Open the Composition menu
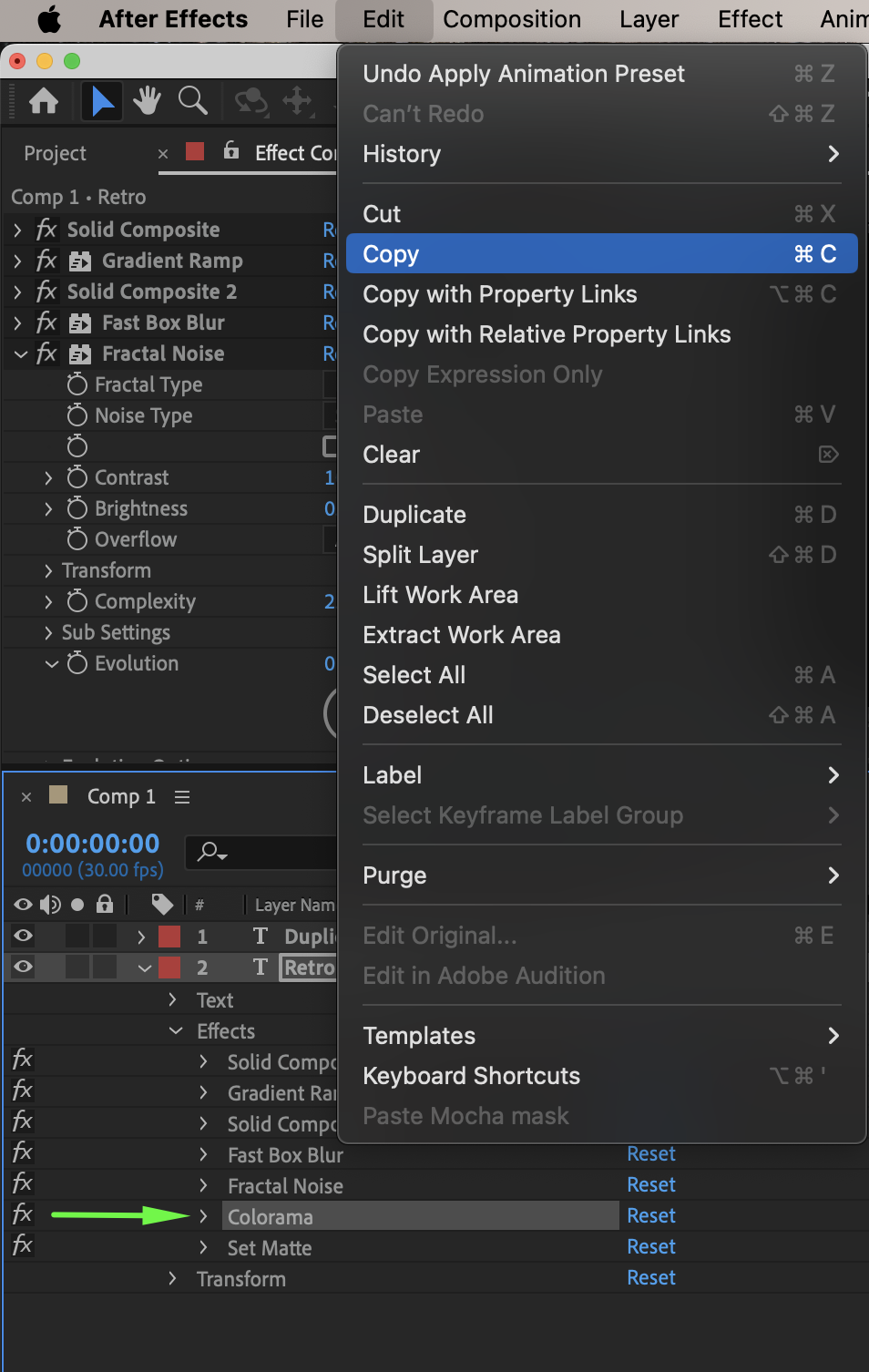Image resolution: width=869 pixels, height=1372 pixels. tap(512, 19)
